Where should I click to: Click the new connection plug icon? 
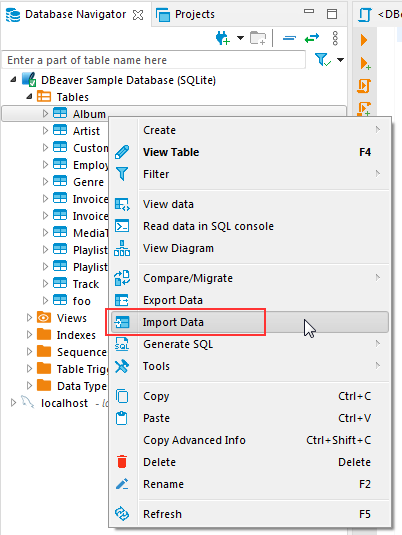223,38
